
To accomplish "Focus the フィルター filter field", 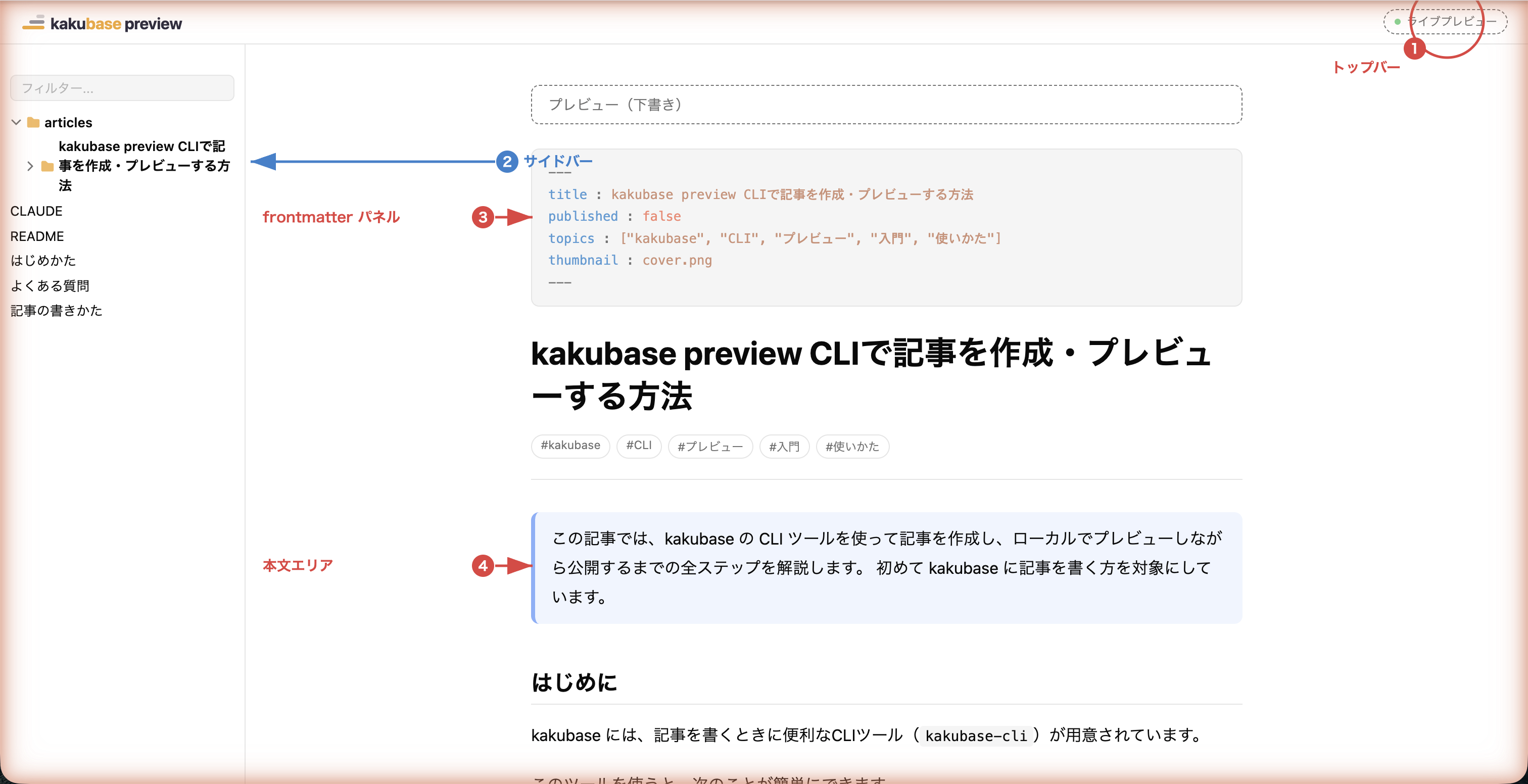I will click(122, 88).
